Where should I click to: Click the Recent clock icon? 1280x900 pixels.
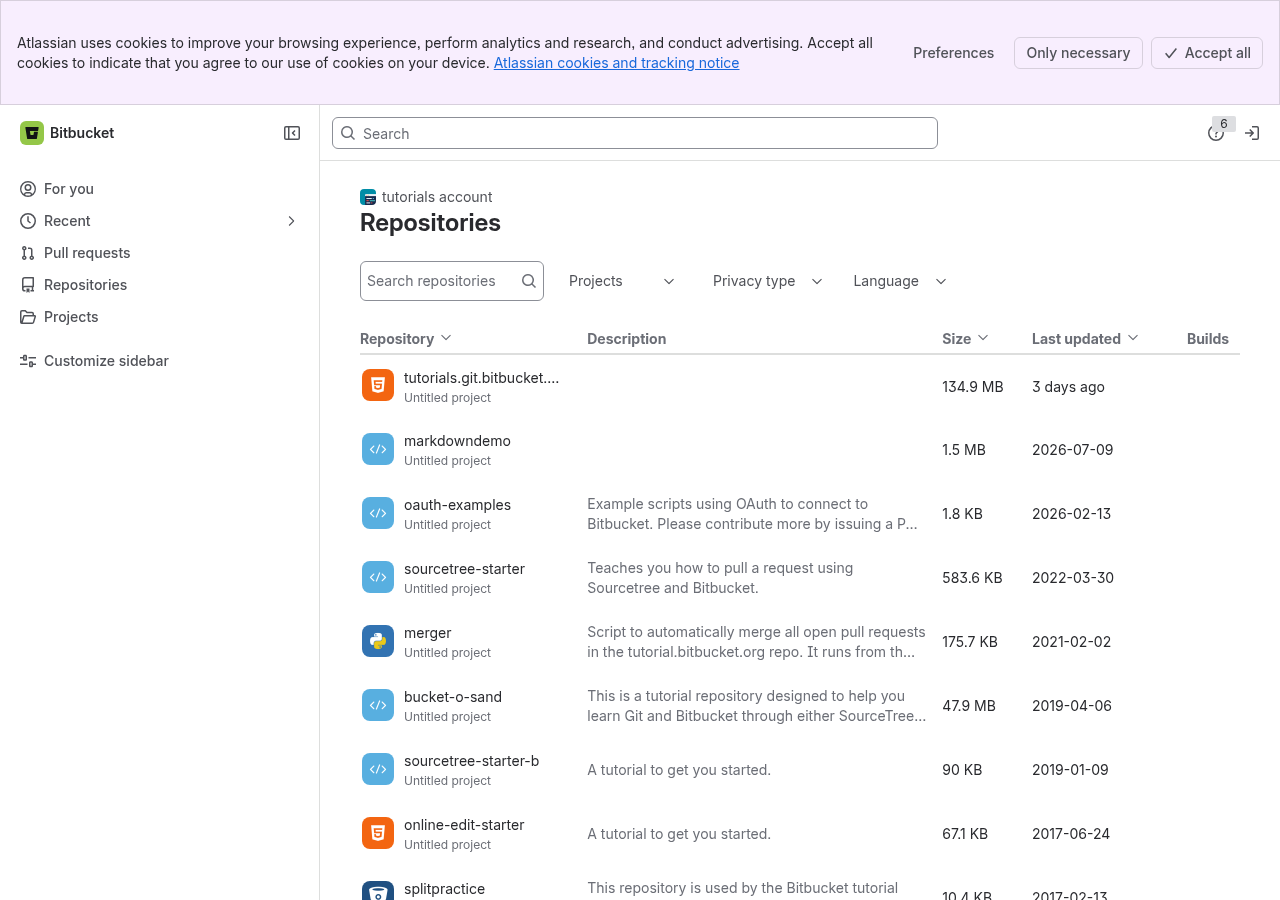click(28, 221)
